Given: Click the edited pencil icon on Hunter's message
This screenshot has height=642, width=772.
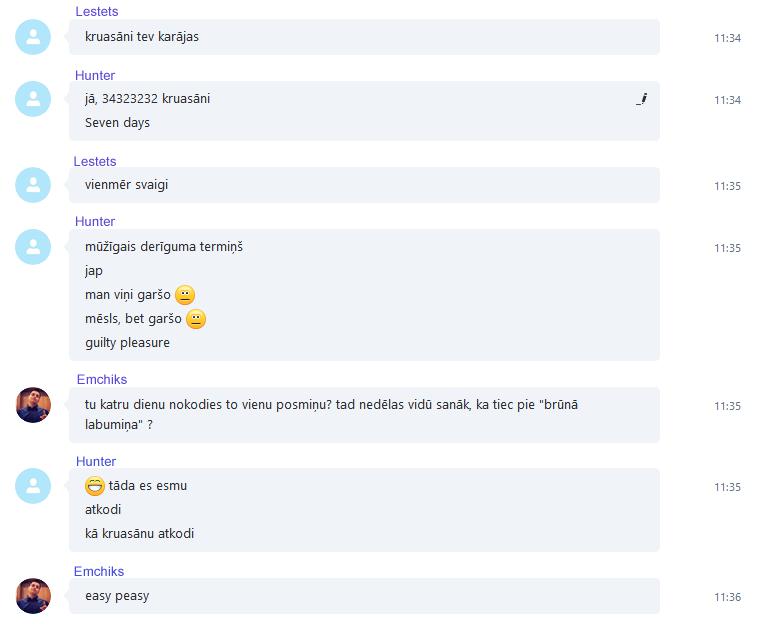Looking at the screenshot, I should point(642,99).
